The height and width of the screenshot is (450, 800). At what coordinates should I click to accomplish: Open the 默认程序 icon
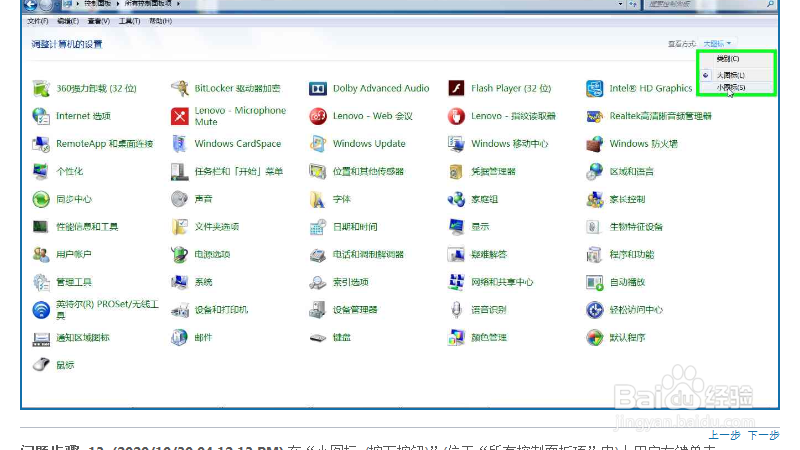tap(594, 337)
